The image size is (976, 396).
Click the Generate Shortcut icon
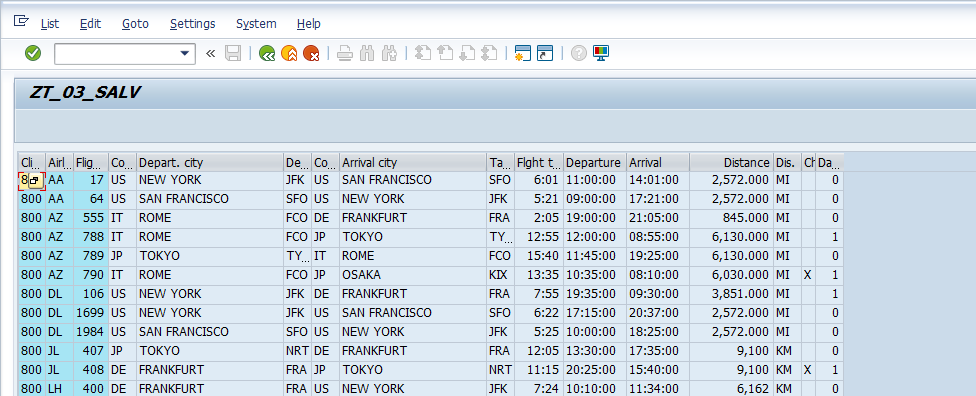[545, 54]
